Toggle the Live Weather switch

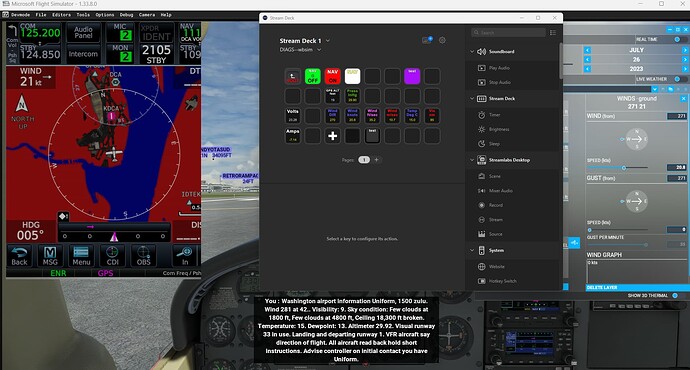click(x=677, y=79)
